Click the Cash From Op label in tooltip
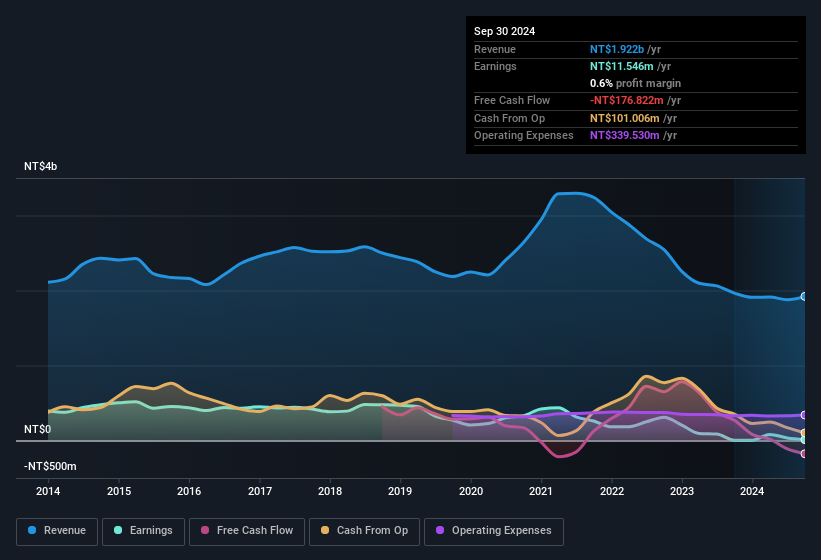The image size is (821, 560). click(x=509, y=118)
